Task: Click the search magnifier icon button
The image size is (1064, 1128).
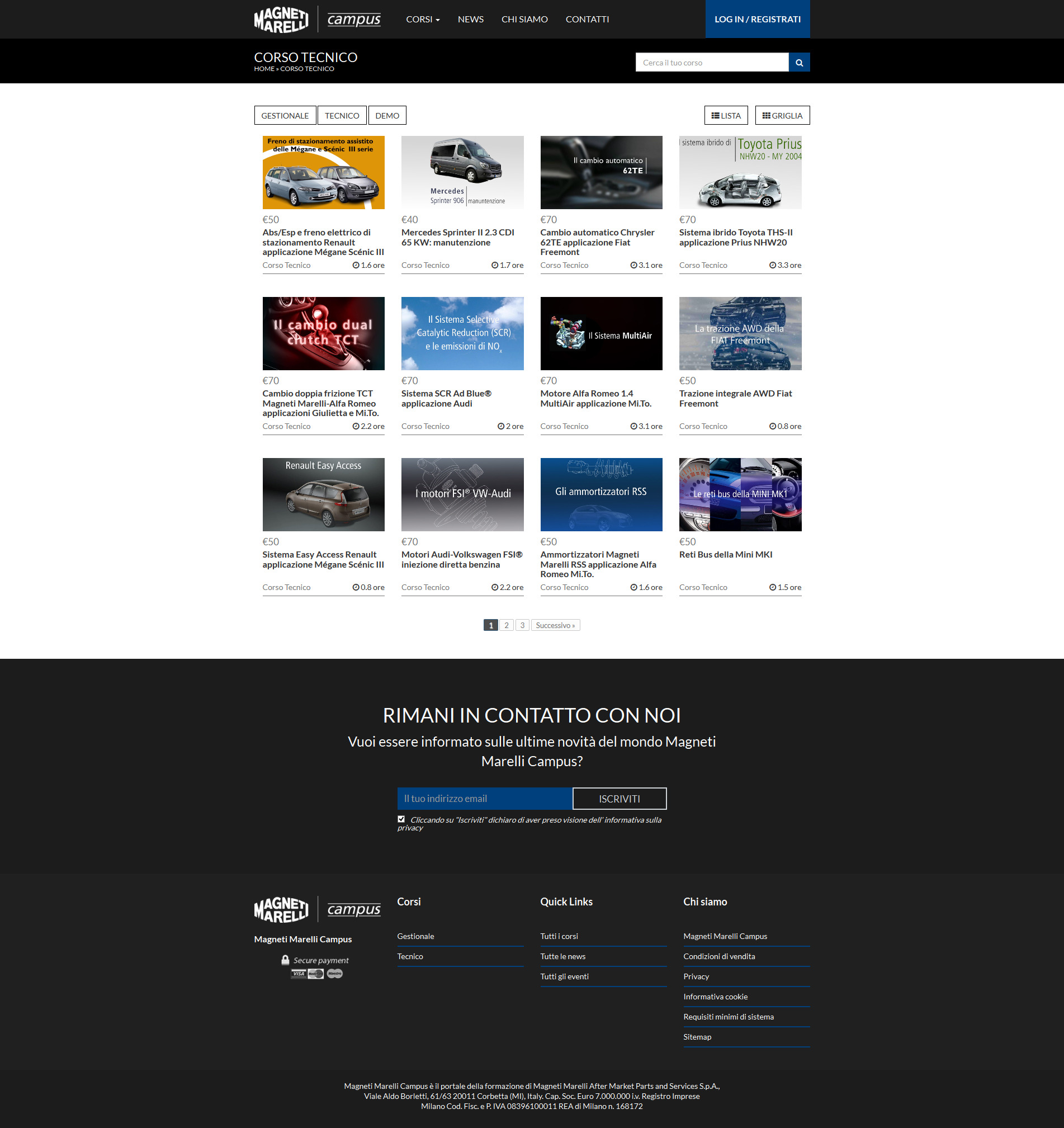Action: (799, 63)
